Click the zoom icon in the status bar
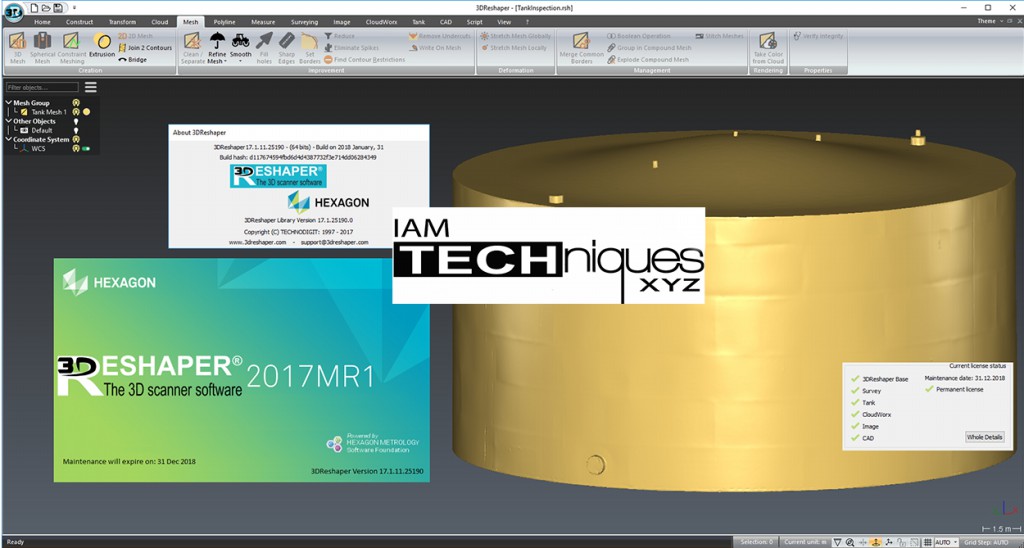 tap(850, 542)
